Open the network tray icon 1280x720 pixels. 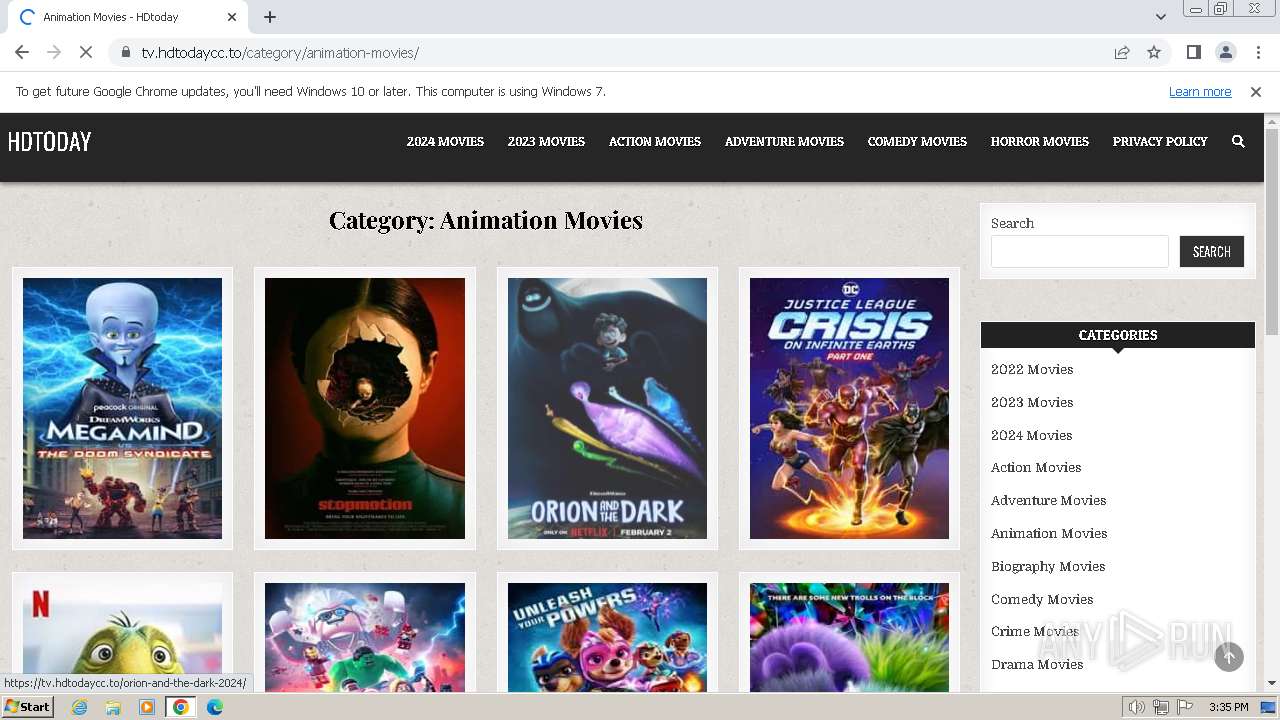1161,707
